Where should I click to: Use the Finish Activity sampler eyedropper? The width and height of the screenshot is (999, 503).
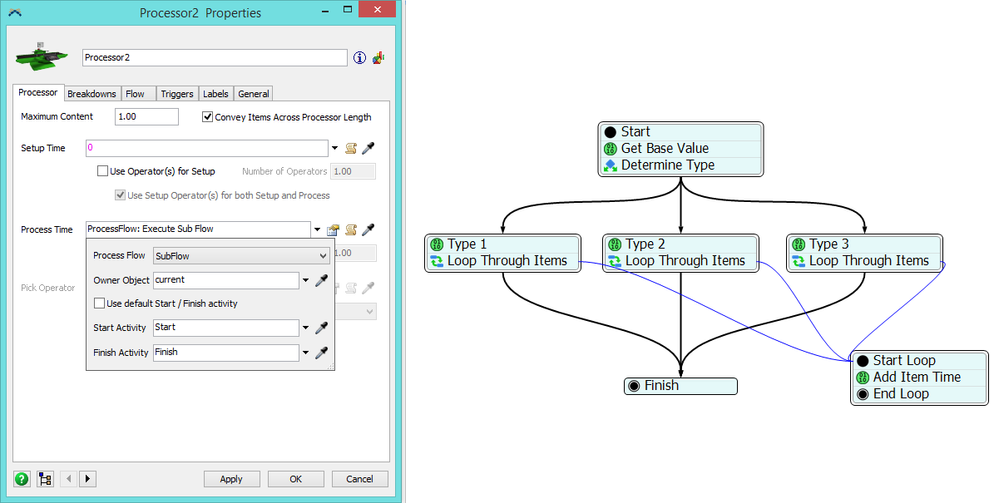click(x=322, y=353)
